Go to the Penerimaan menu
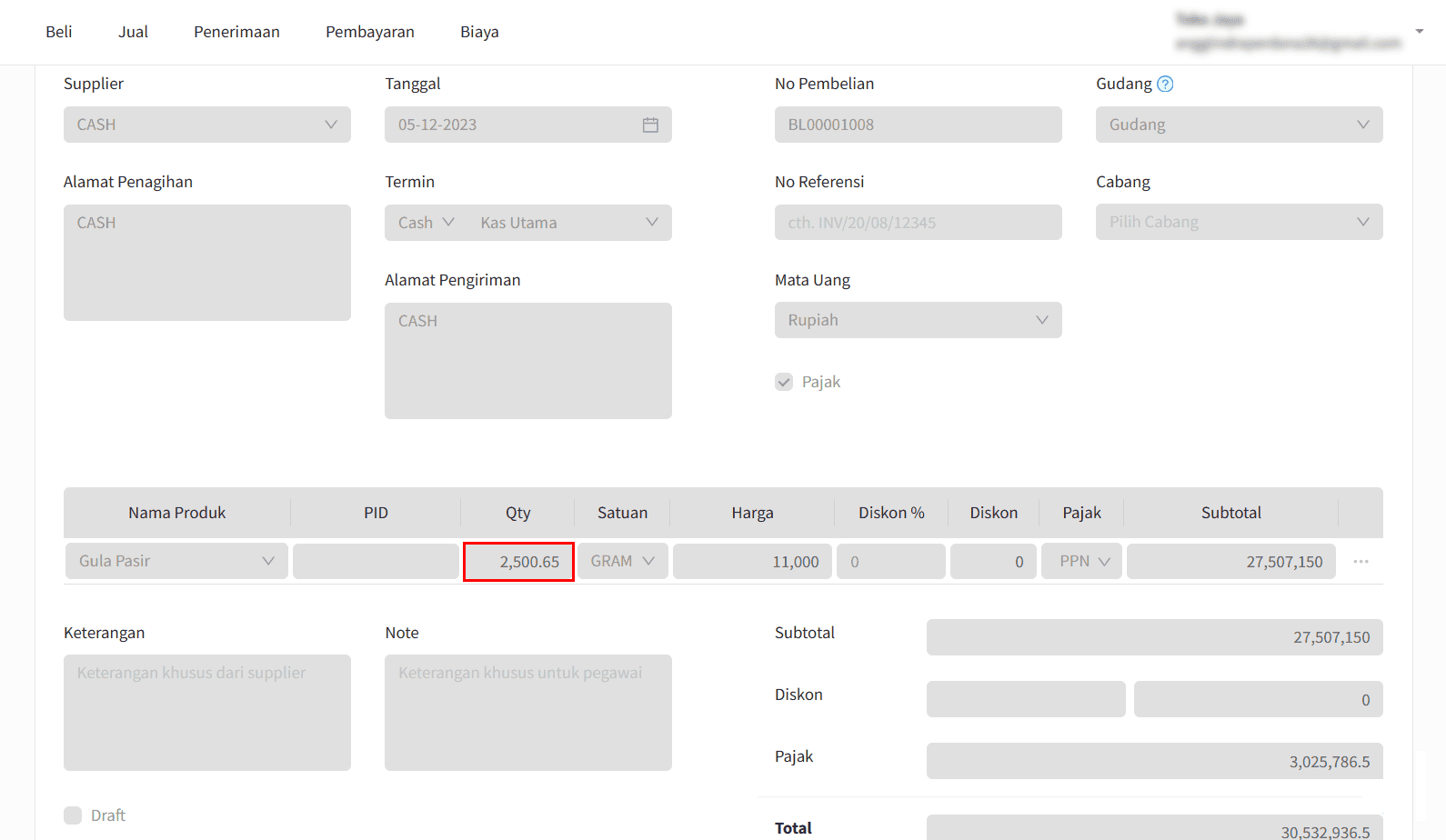The image size is (1446, 840). coord(236,32)
